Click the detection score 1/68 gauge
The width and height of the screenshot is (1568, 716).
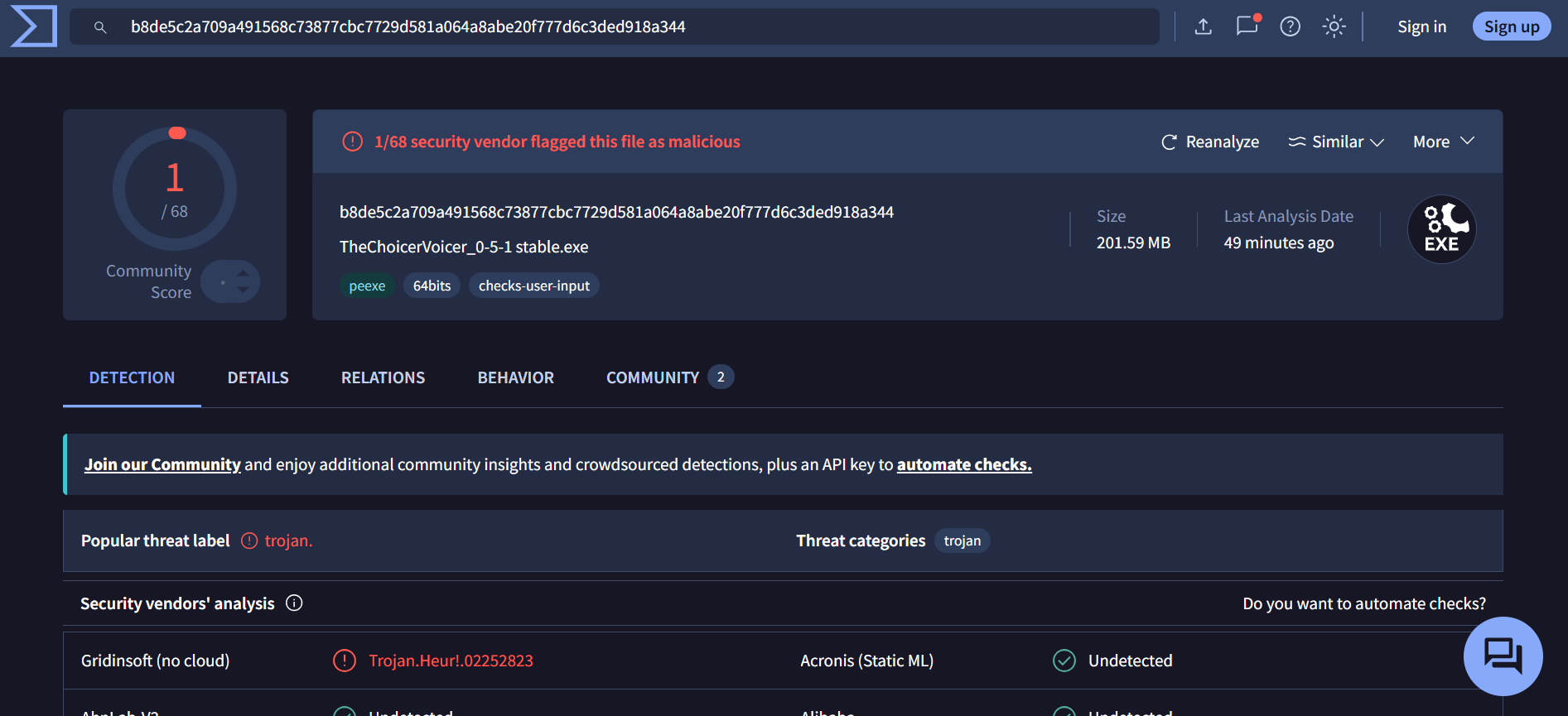pos(175,189)
